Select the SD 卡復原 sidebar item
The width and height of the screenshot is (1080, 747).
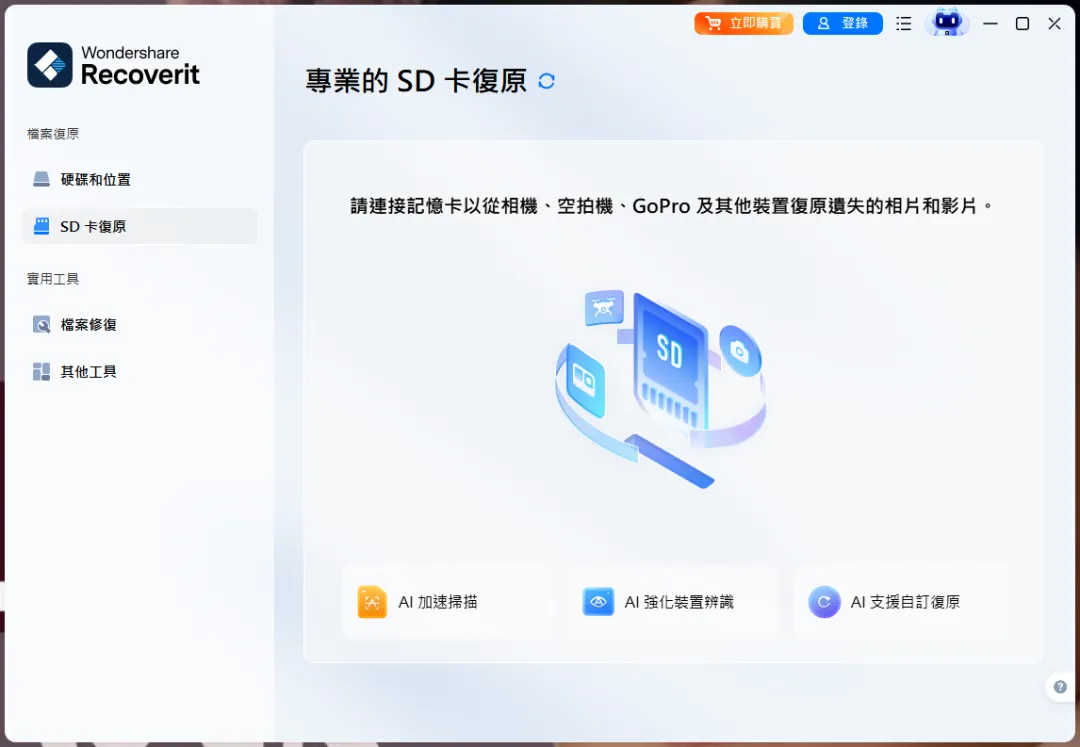140,226
